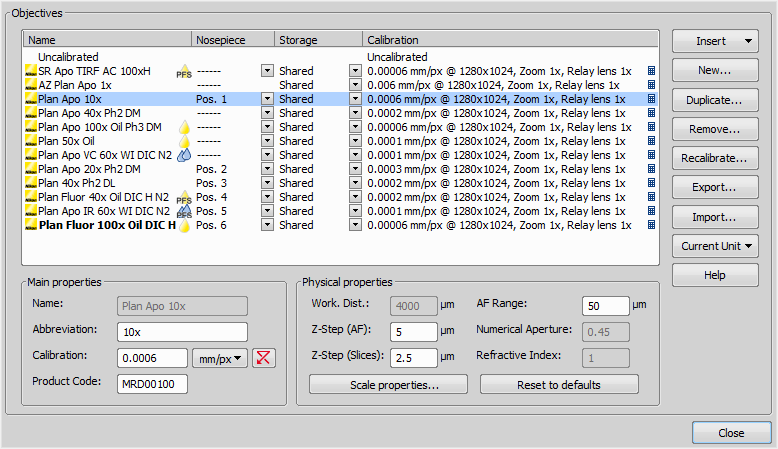Click oil drop icon on Plan 50x Oil row
778x449 pixels.
(183, 142)
